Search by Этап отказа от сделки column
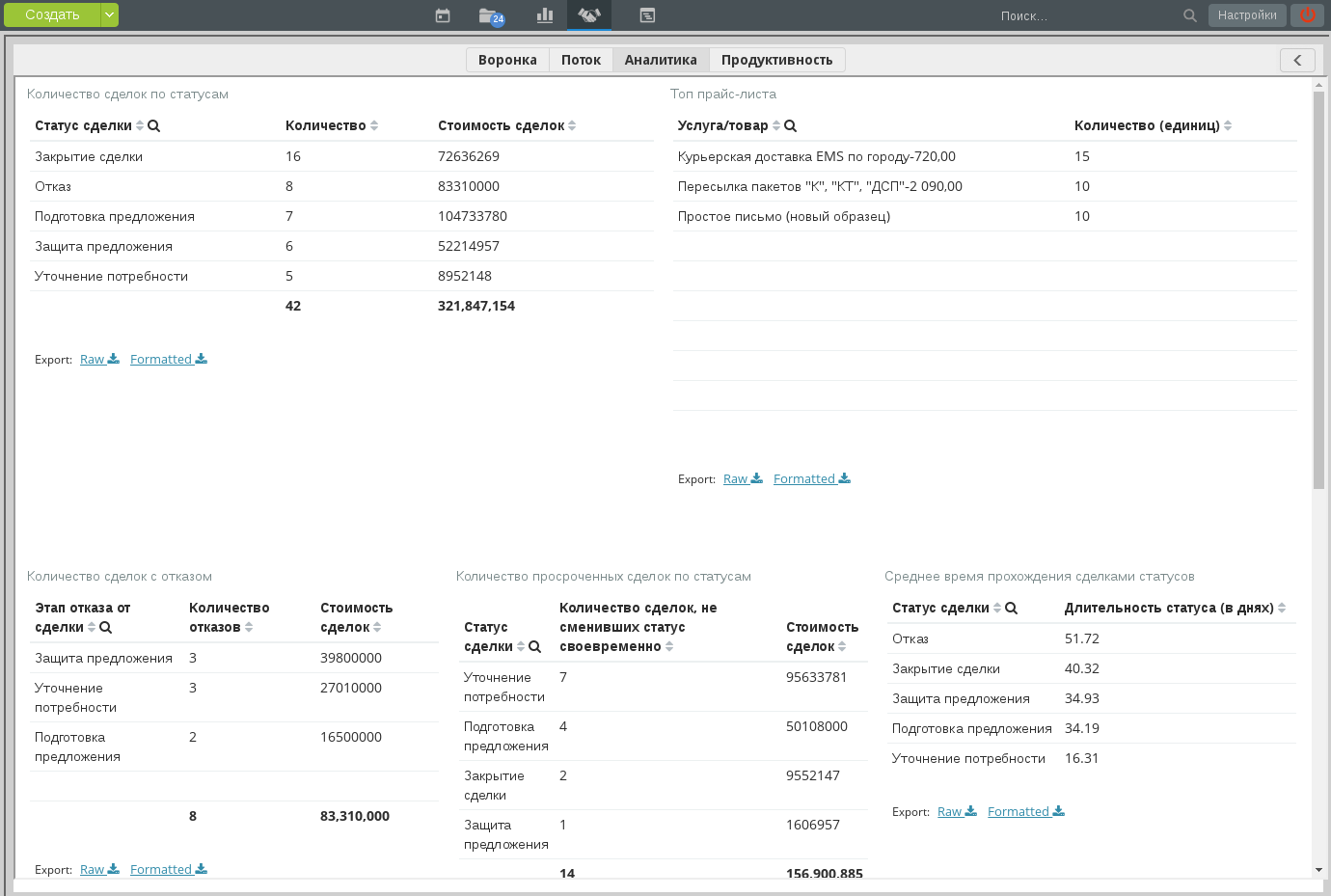Image resolution: width=1331 pixels, height=896 pixels. 106,627
